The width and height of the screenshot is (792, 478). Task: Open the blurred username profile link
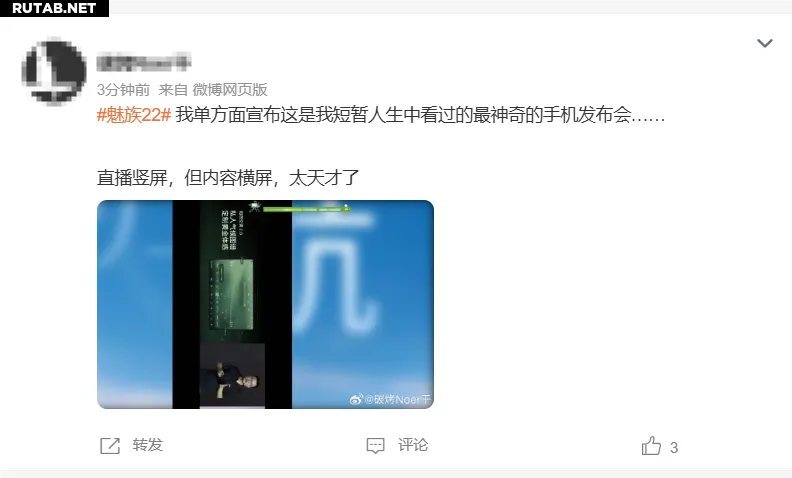143,62
